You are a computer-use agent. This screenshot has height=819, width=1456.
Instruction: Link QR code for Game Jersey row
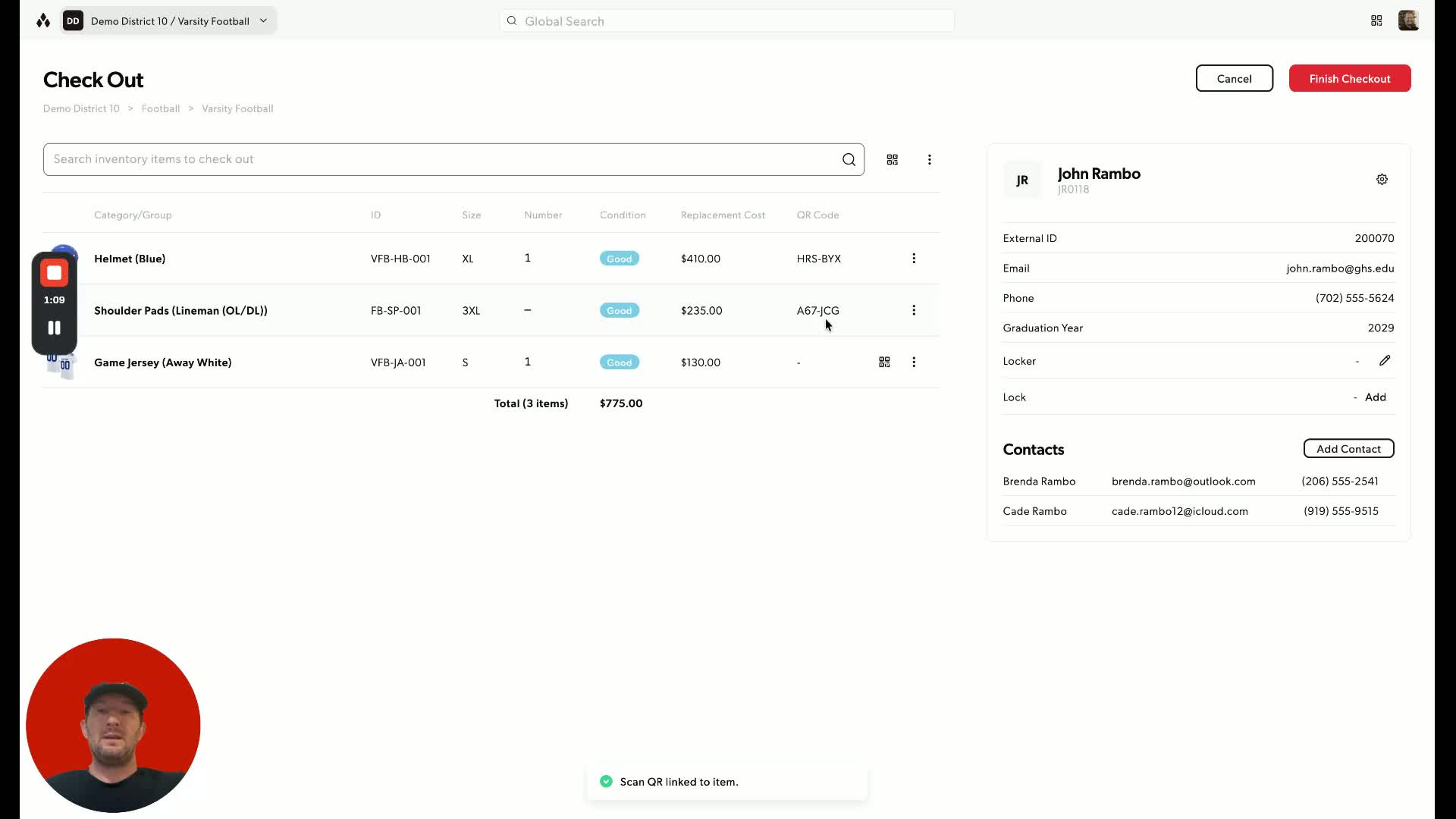(x=884, y=362)
